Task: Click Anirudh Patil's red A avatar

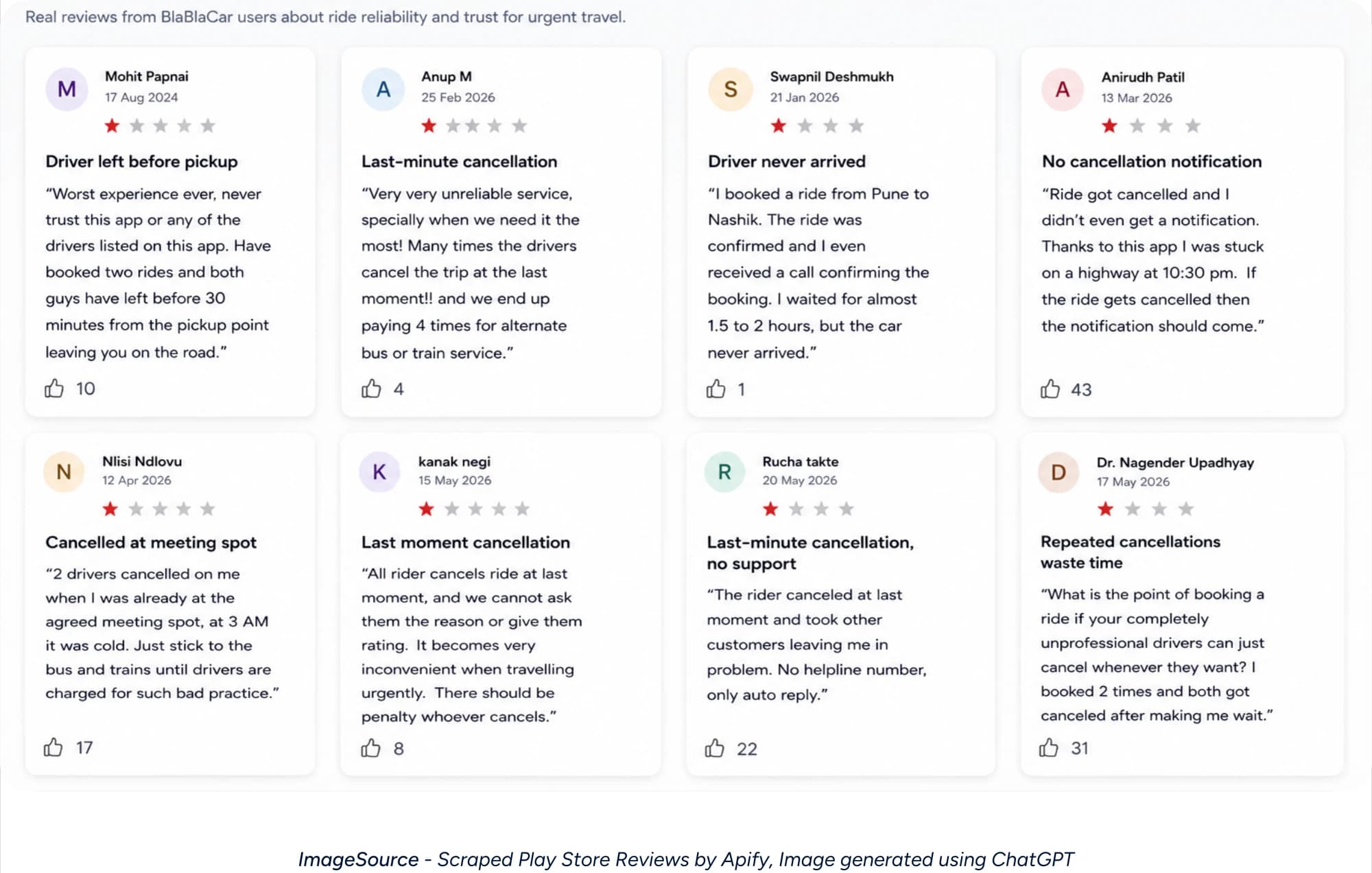Action: pos(1062,89)
